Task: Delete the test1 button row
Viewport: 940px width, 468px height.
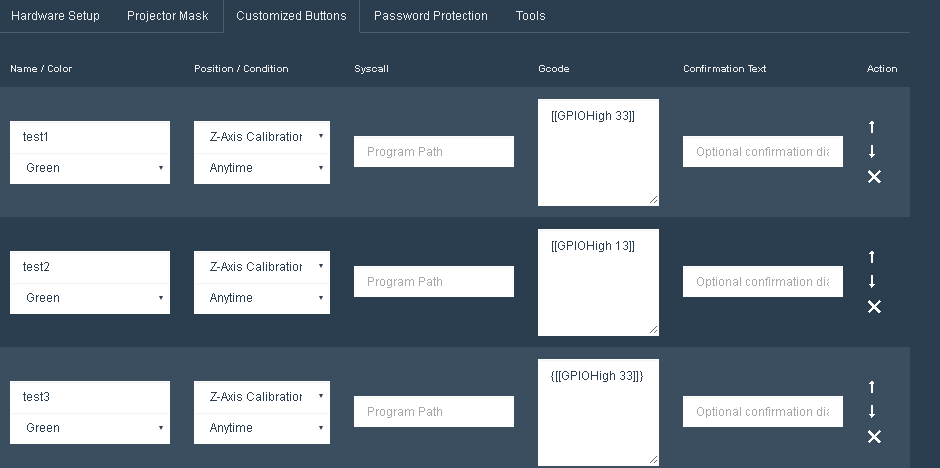Action: 874,177
